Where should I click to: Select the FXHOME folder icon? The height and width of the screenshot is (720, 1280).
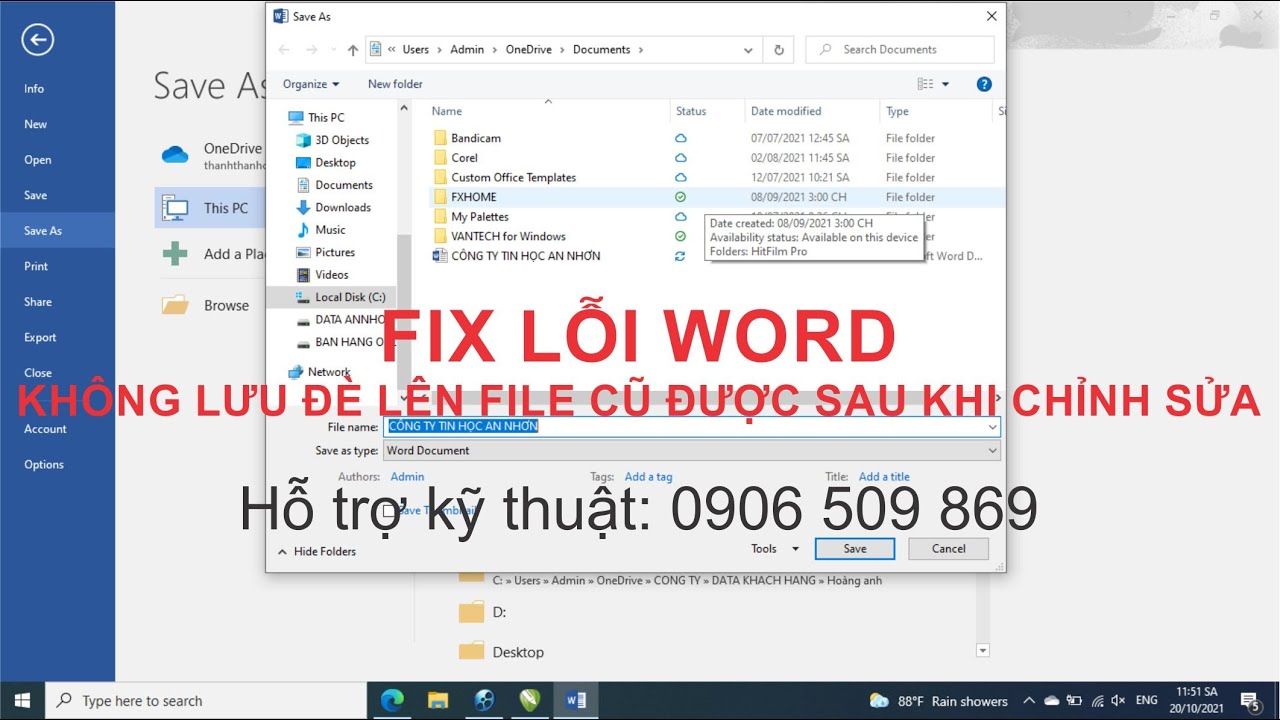click(x=440, y=197)
